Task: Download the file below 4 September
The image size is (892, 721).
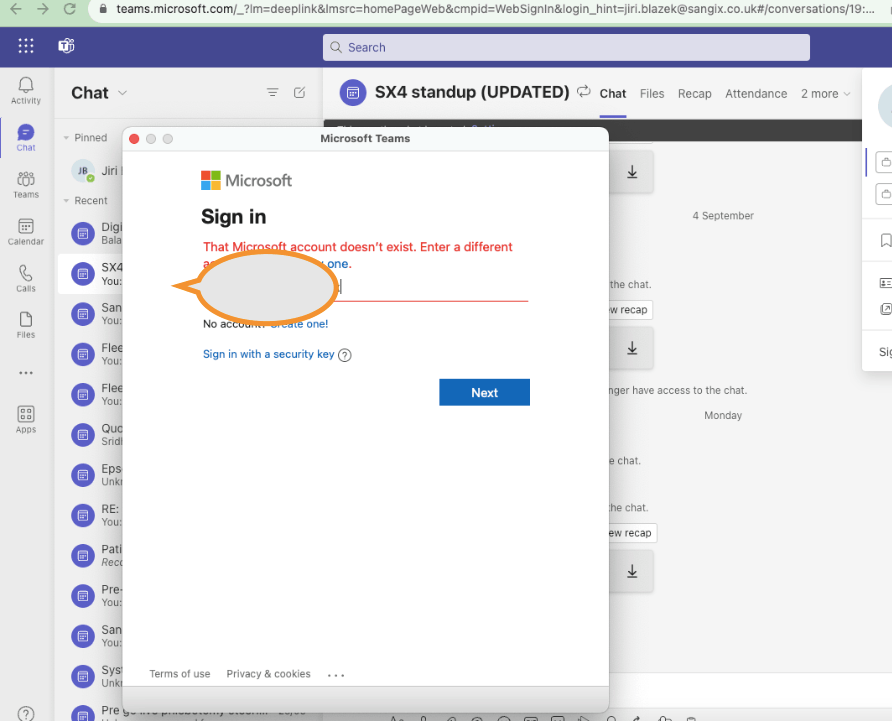Action: 632,348
